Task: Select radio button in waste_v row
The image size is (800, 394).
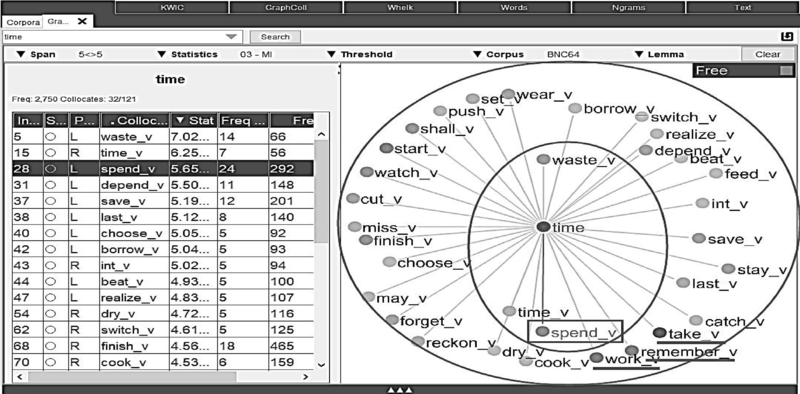Action: 51,137
